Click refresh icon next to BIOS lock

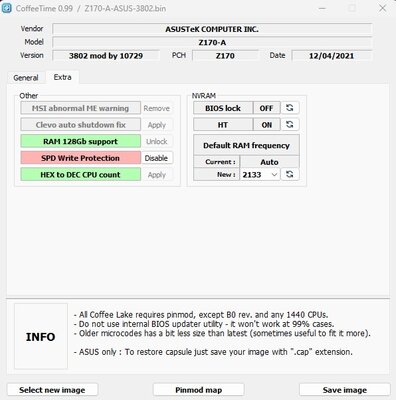[290, 108]
